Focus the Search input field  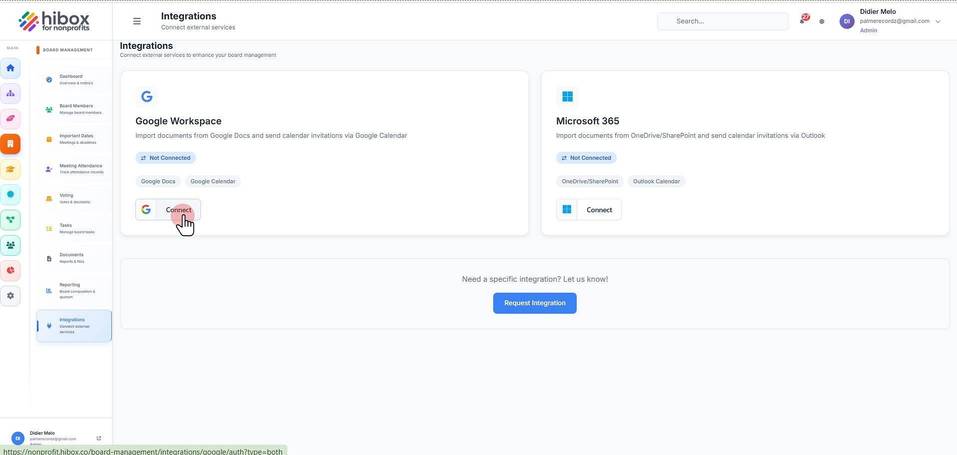point(723,21)
